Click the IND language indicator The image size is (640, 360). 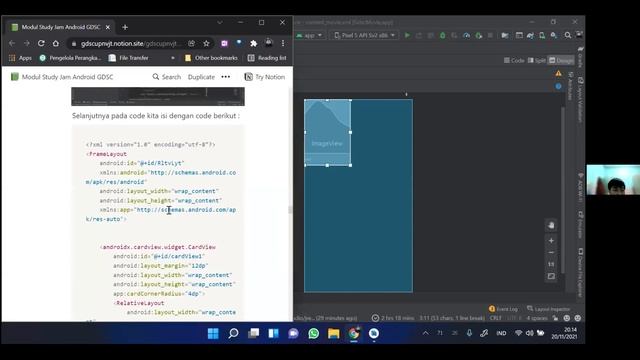[x=501, y=333]
